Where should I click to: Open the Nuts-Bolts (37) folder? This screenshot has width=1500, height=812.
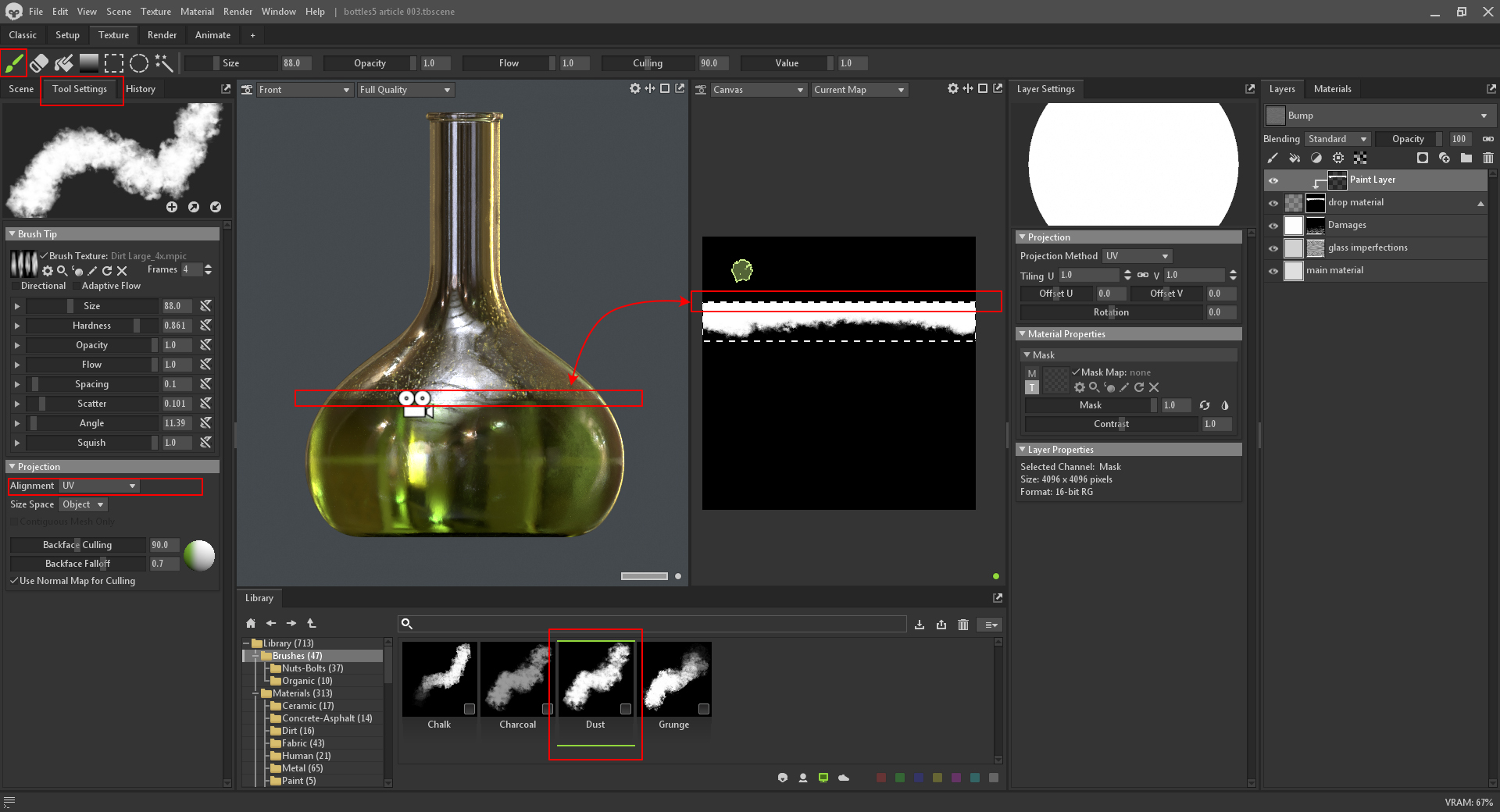pyautogui.click(x=312, y=668)
